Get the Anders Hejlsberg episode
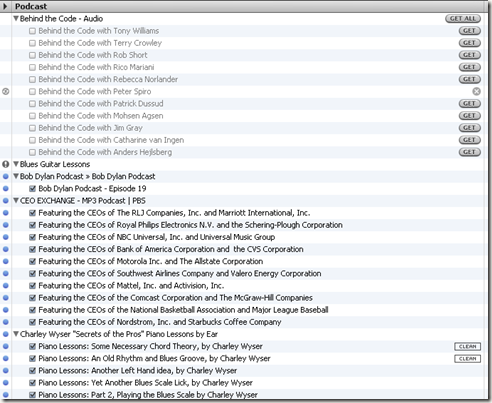Screen dimensions: 492x403 pos(470,152)
